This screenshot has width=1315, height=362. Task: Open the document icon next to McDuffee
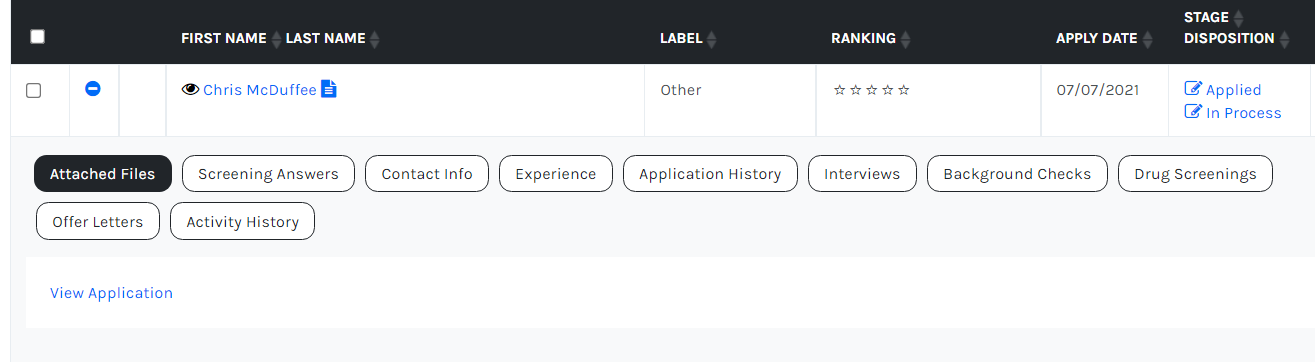coord(329,89)
